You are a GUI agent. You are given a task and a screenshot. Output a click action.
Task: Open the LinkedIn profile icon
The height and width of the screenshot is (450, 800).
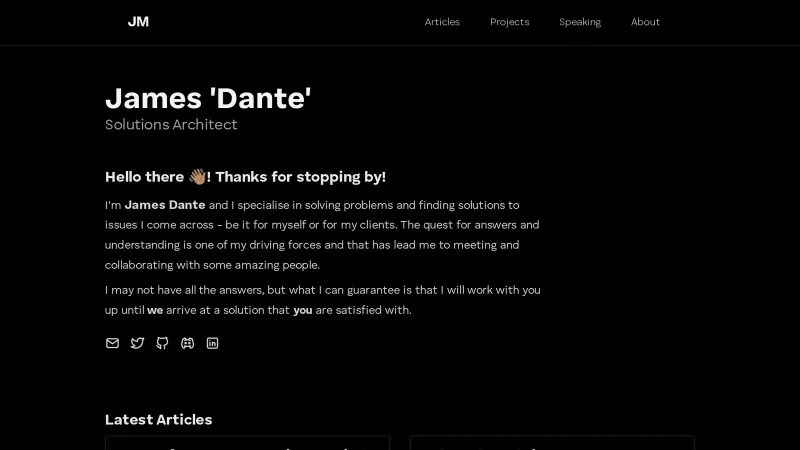coord(212,343)
